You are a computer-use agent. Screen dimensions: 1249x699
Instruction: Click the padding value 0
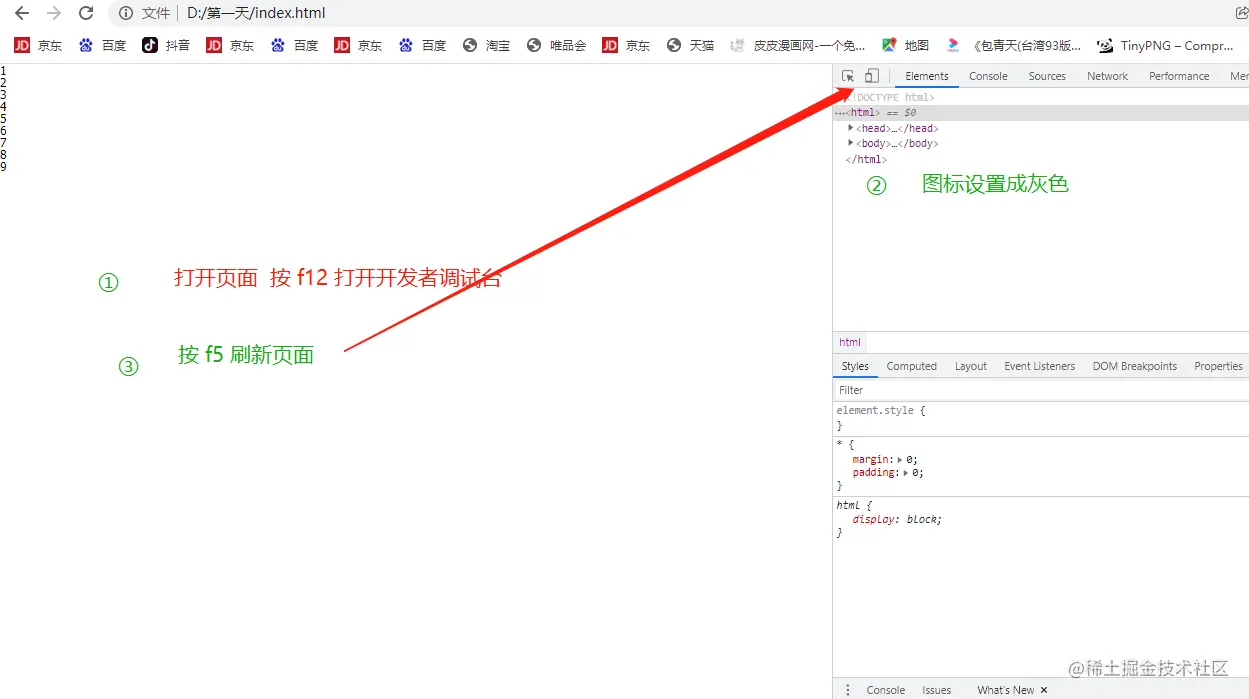tap(916, 473)
